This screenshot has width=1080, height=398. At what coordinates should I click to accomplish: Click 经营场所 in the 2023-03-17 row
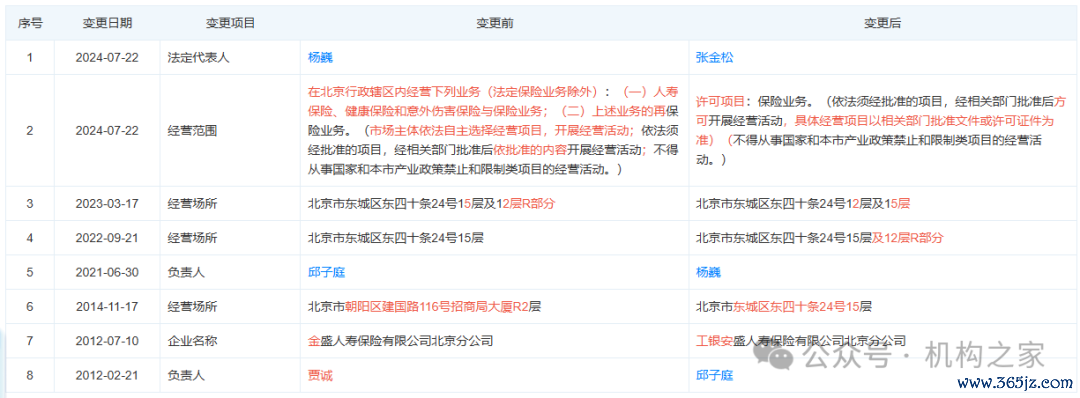click(192, 204)
